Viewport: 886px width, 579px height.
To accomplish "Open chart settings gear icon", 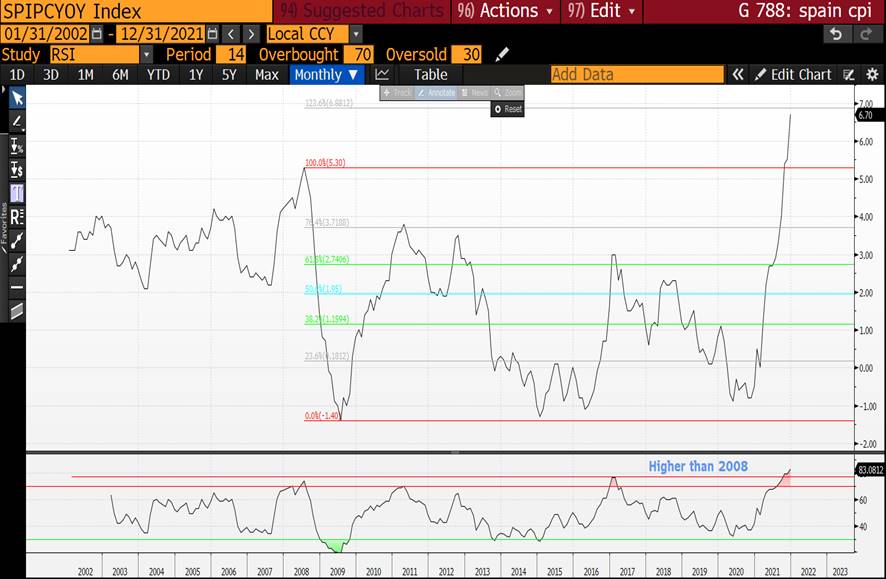I will pos(873,74).
